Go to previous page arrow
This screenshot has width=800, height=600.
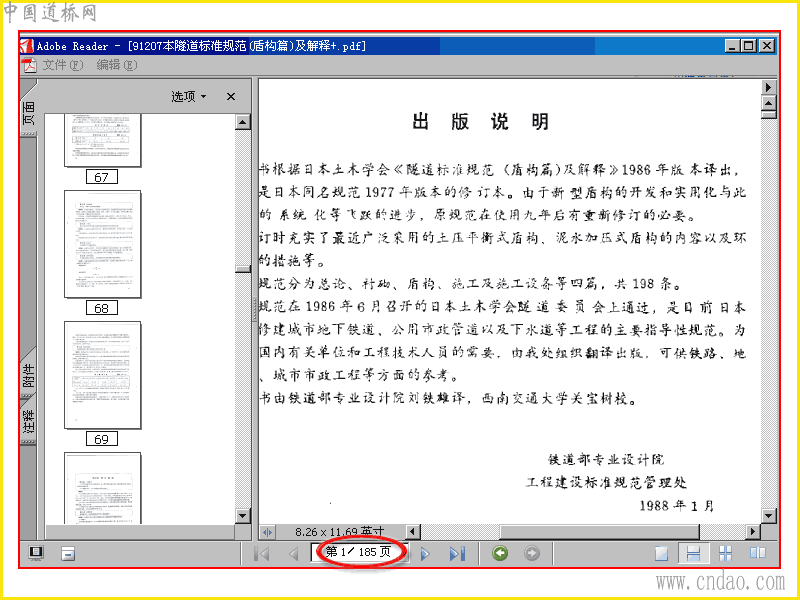click(294, 554)
